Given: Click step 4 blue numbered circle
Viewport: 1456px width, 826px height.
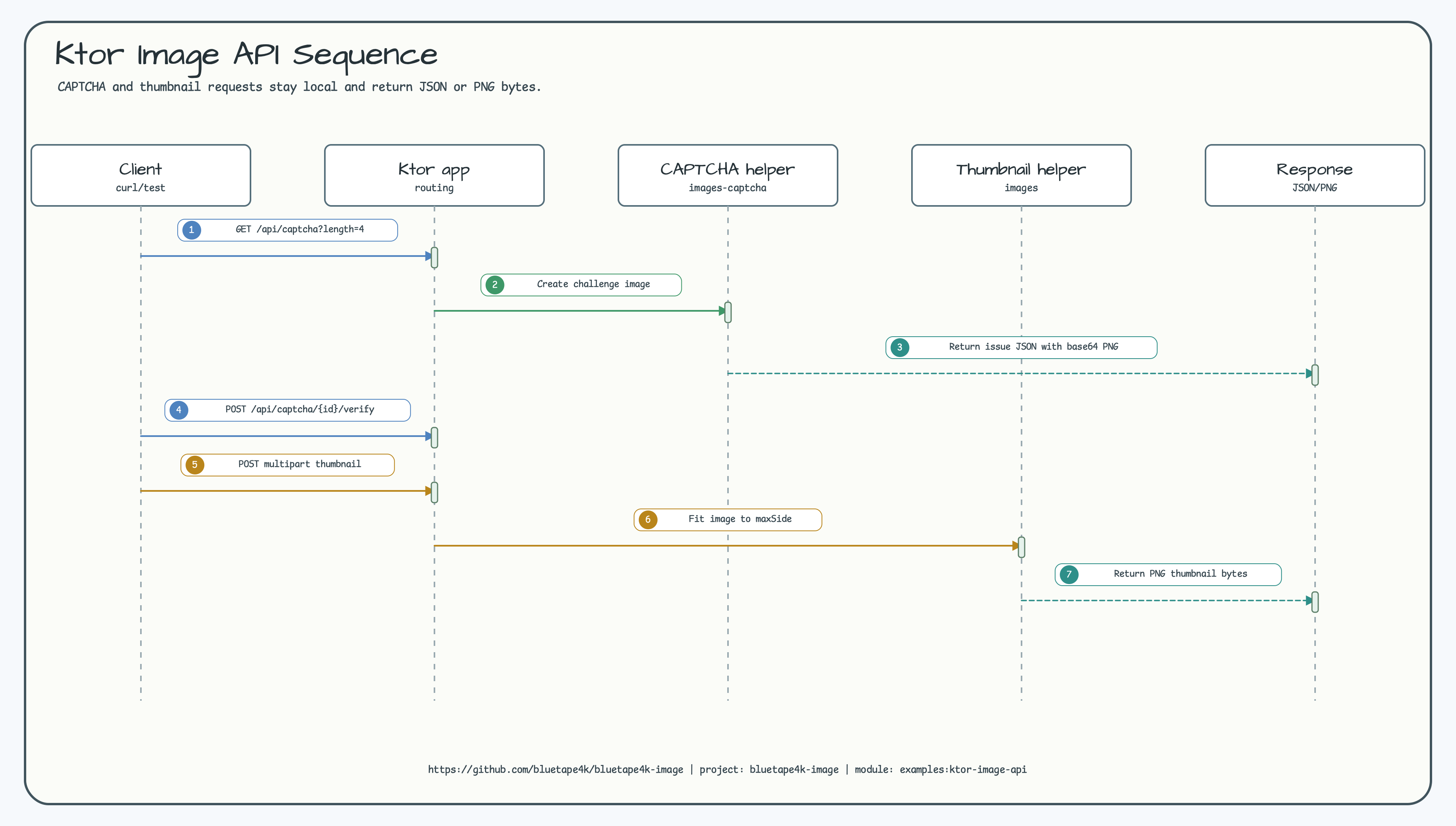Looking at the screenshot, I should click(x=178, y=409).
